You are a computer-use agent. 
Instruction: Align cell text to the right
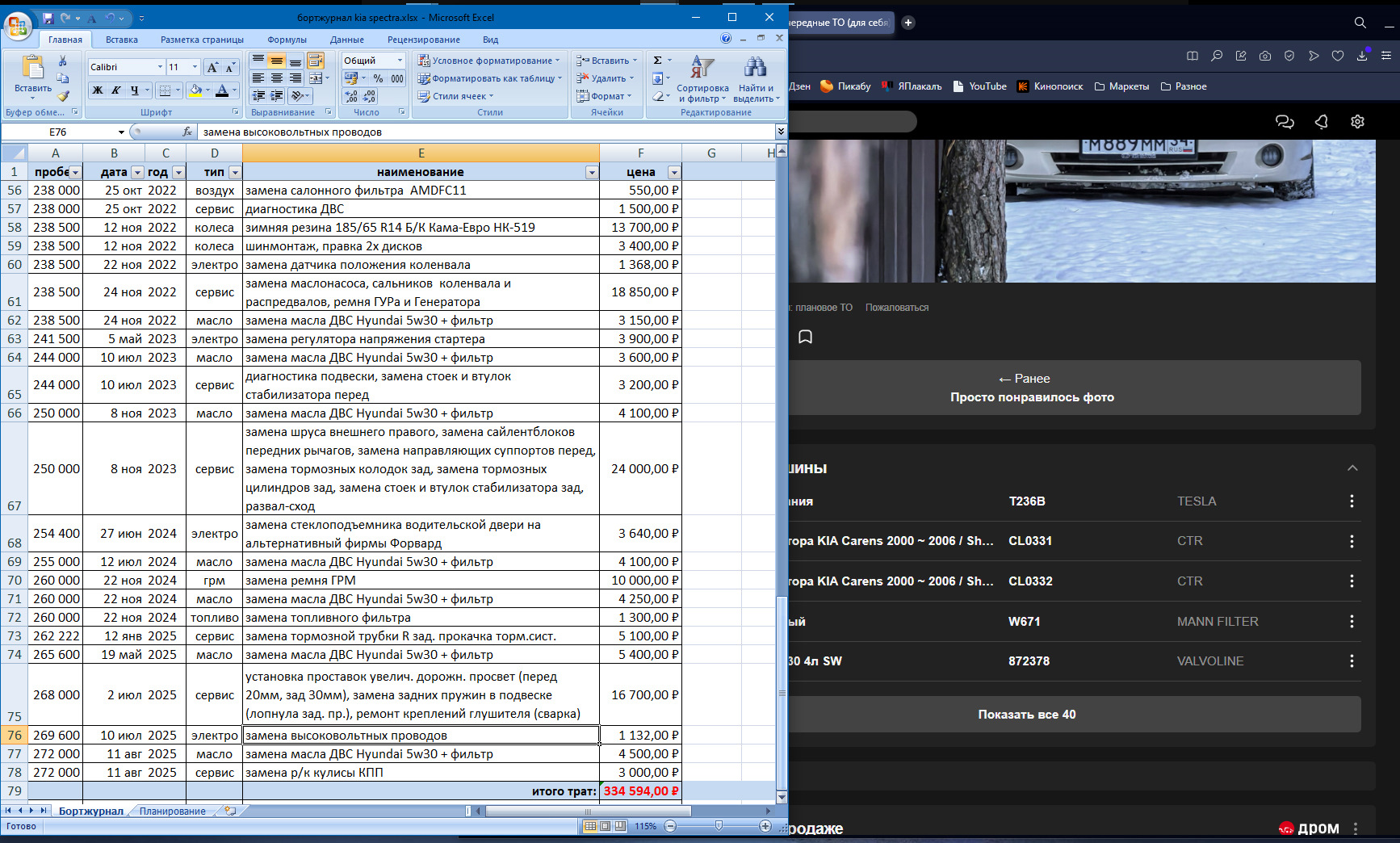296,78
